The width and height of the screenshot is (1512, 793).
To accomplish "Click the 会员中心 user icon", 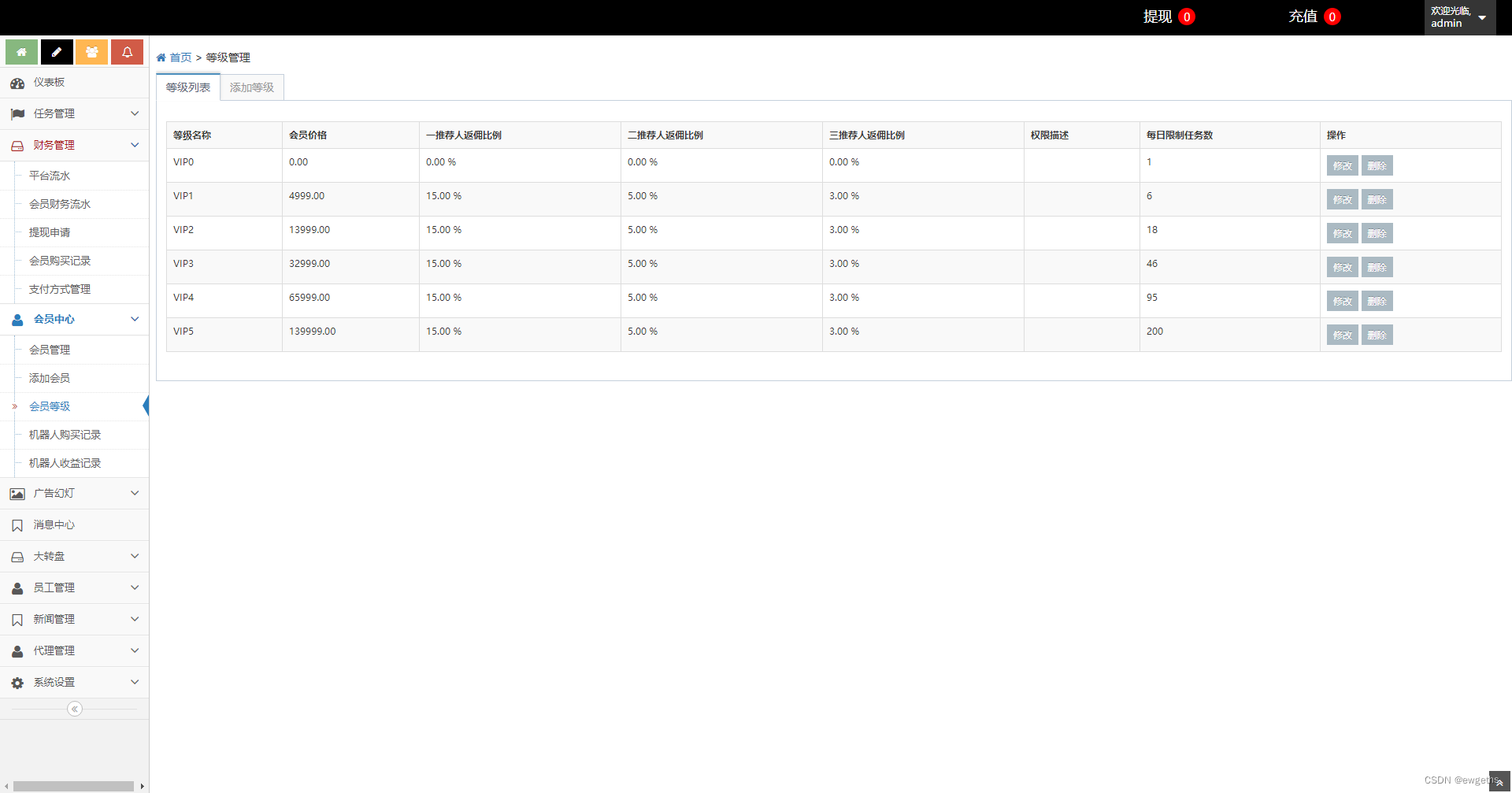I will click(17, 320).
